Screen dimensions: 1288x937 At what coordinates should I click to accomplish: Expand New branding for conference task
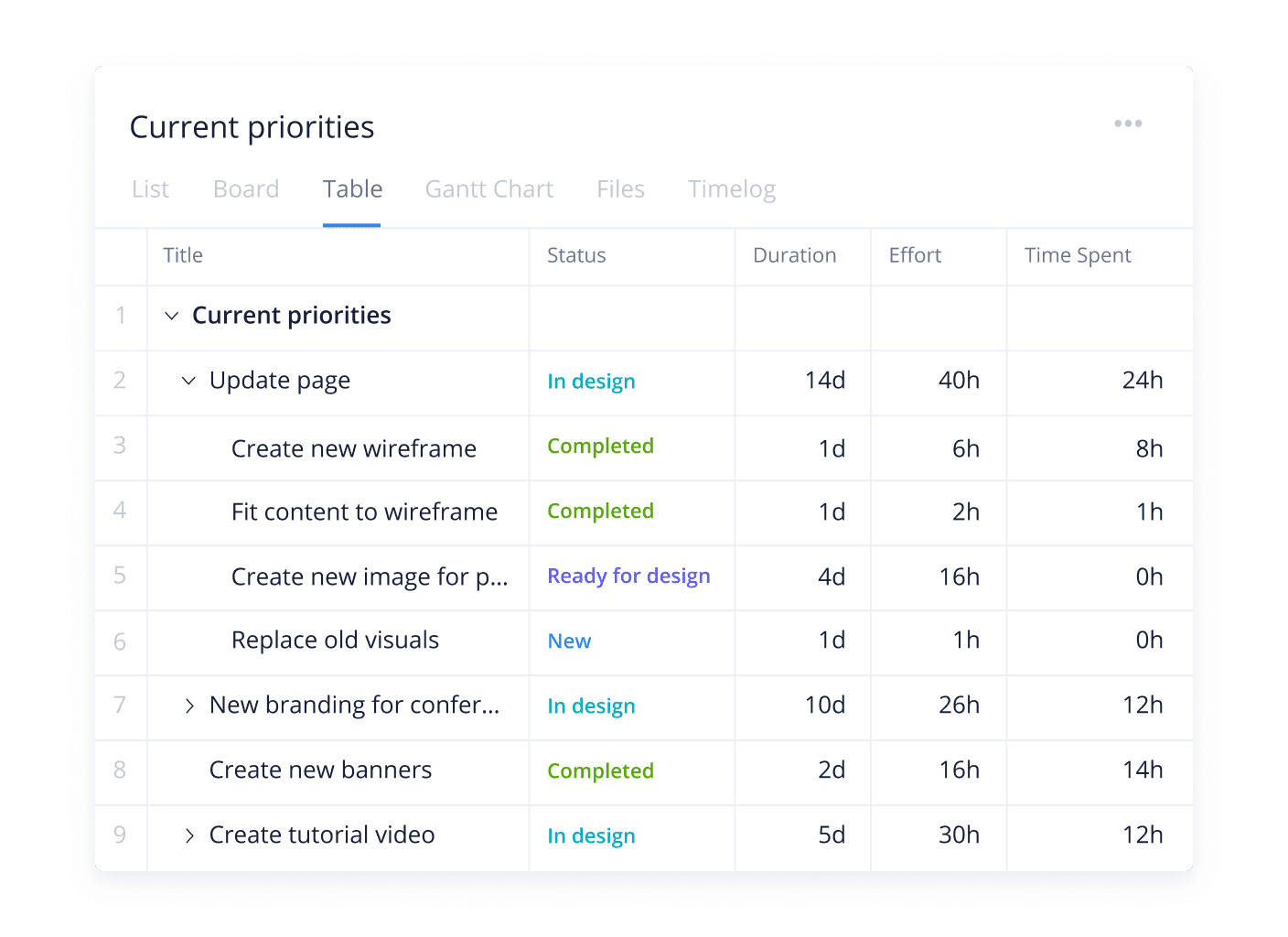click(189, 705)
